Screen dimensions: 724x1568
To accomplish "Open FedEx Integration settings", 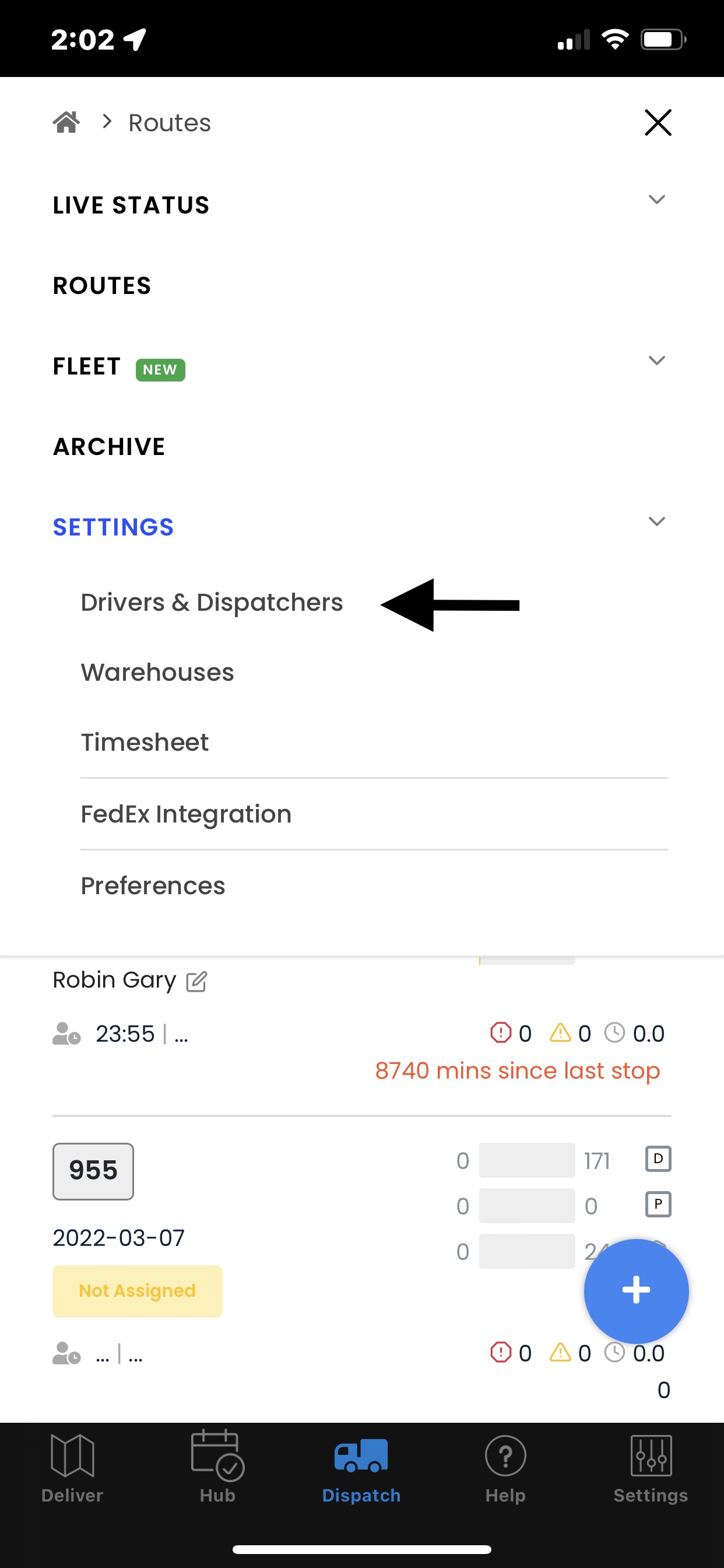I will (186, 814).
